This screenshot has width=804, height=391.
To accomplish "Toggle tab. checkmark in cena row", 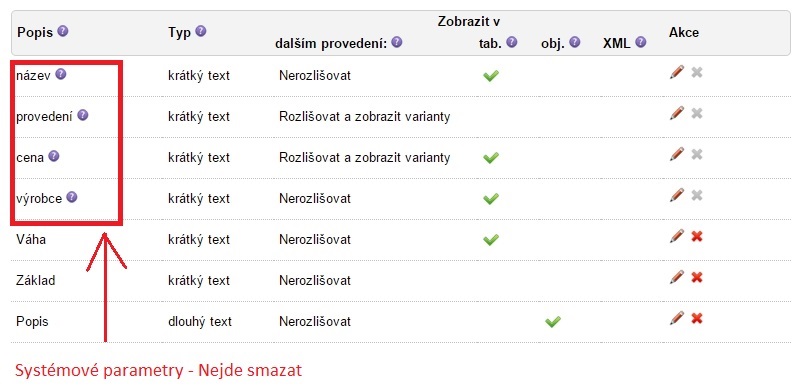I will tap(491, 158).
